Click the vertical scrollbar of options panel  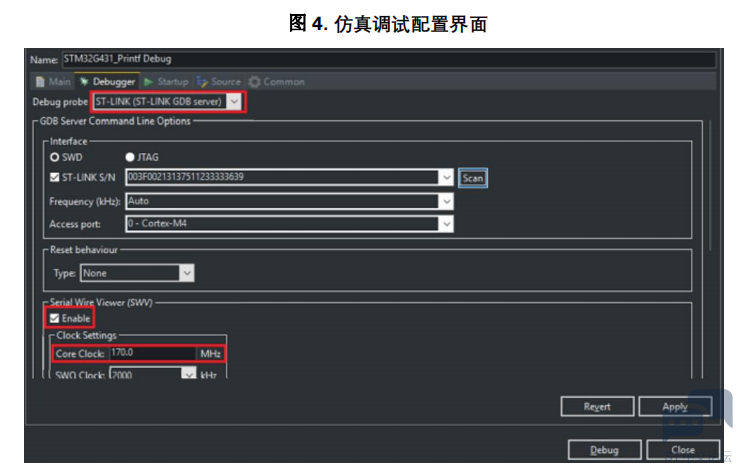pos(710,185)
